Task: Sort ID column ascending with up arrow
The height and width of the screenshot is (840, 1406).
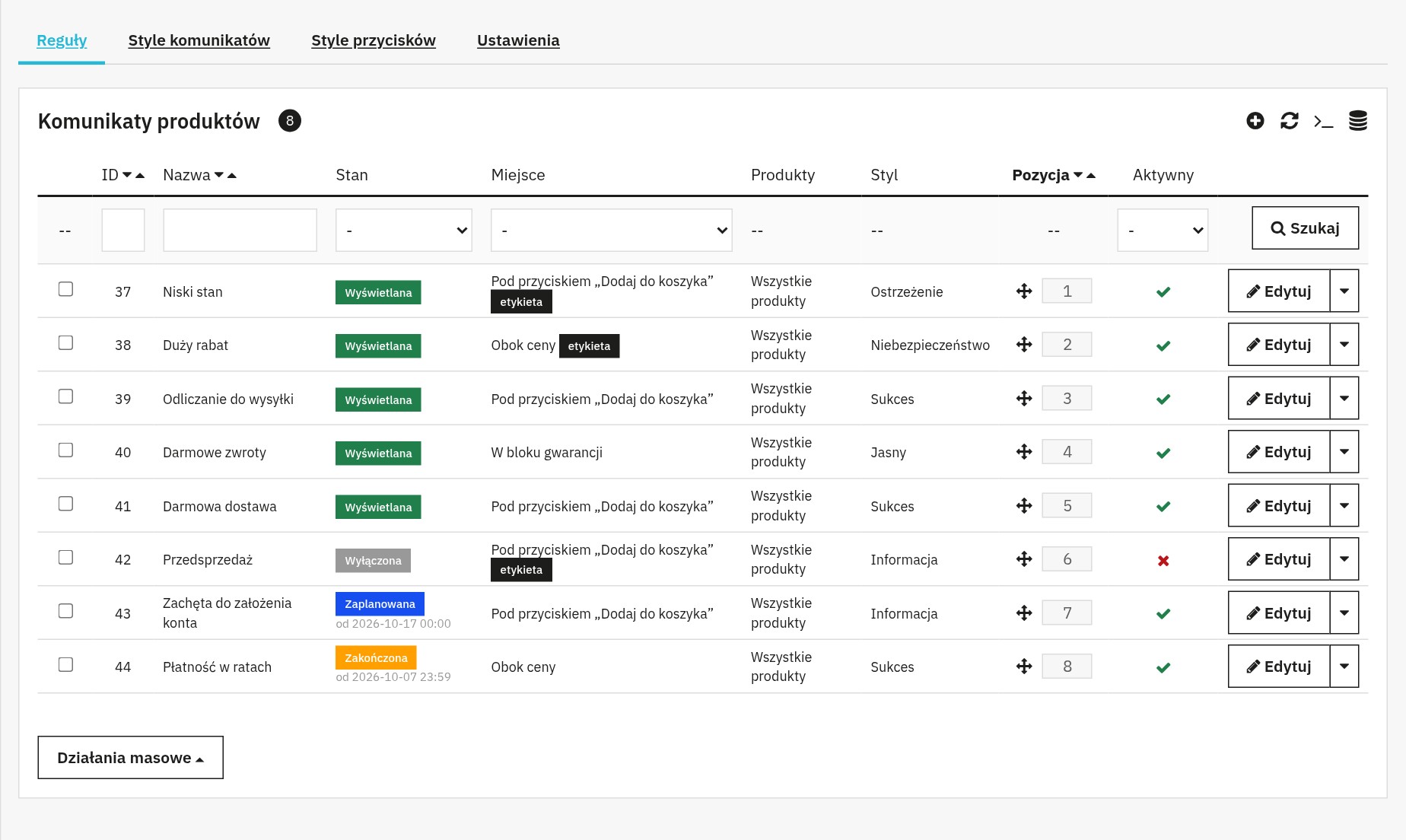Action: [x=140, y=176]
